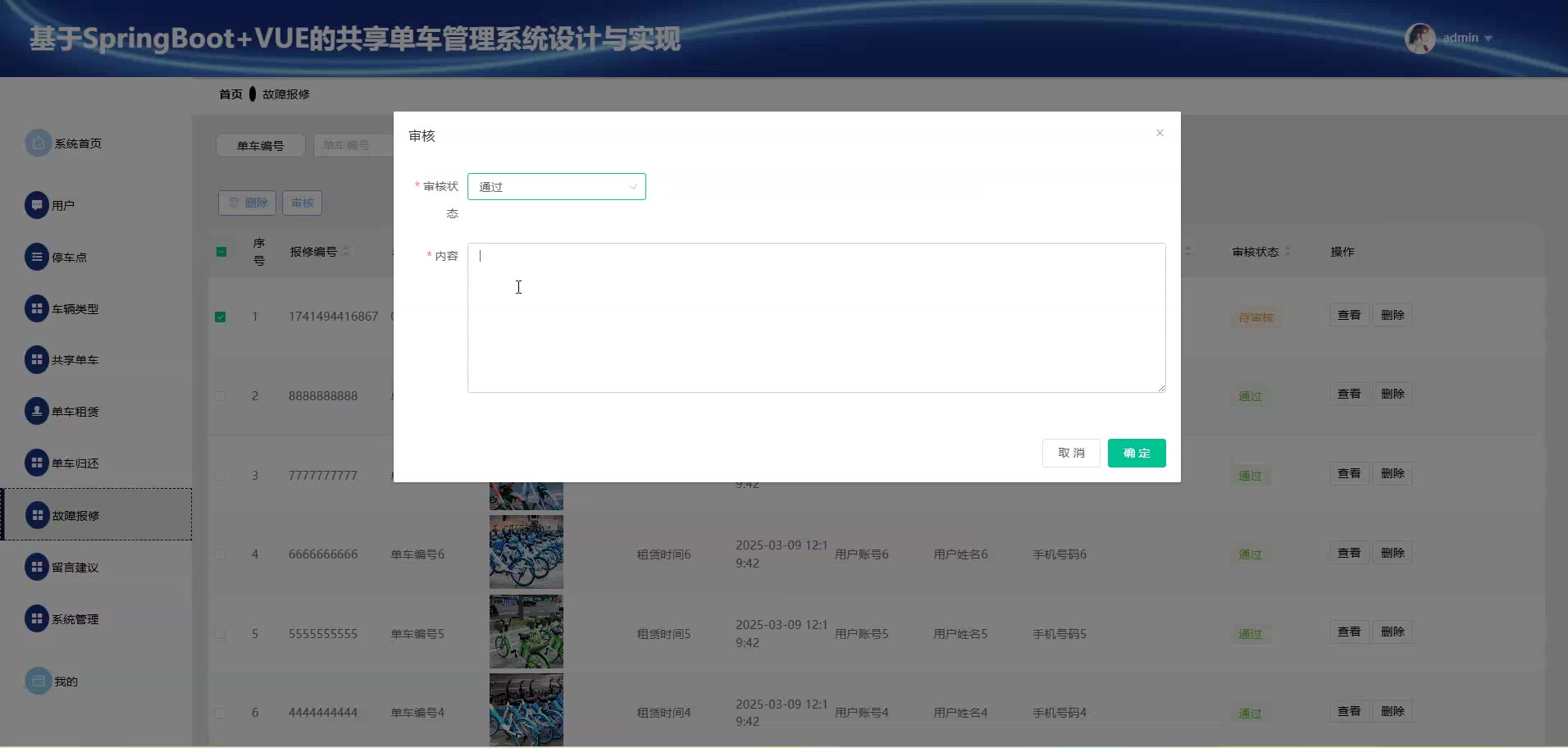
Task: Click the 留言建议 sidebar icon
Action: (37, 567)
